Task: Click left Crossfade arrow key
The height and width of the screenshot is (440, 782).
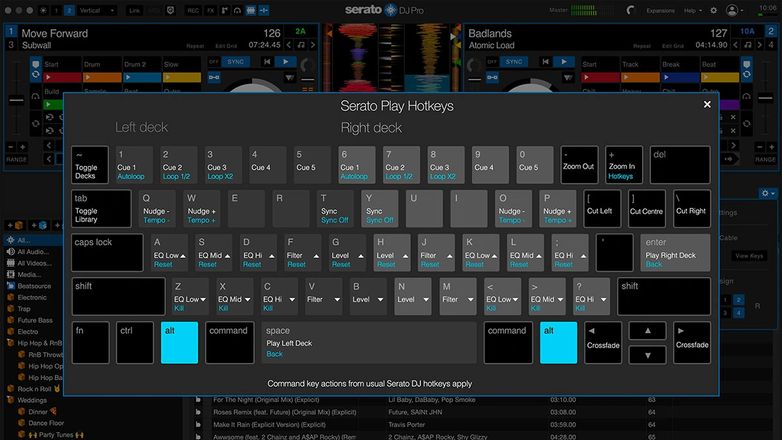Action: click(x=603, y=343)
